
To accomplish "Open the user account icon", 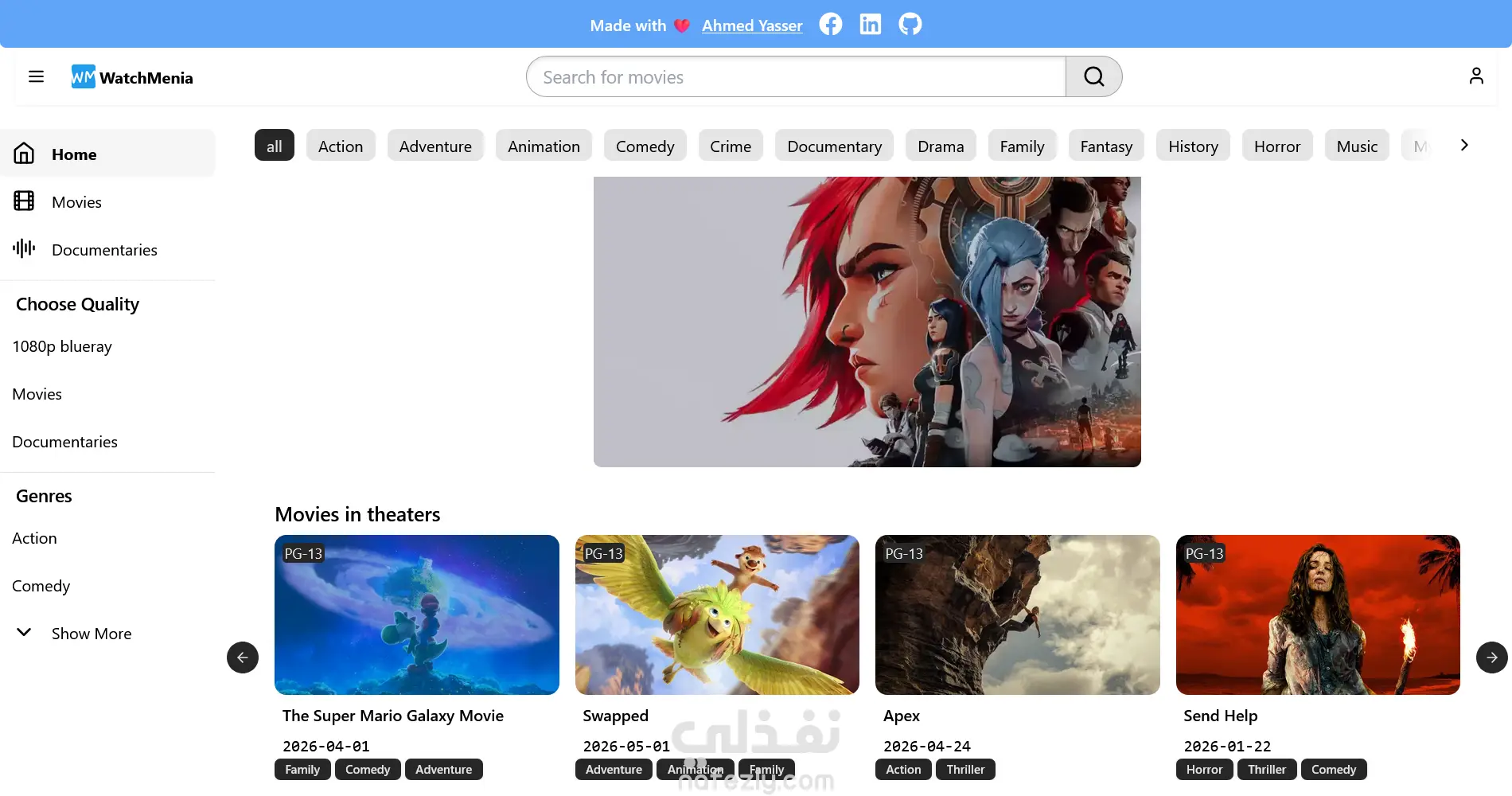I will pos(1476,76).
